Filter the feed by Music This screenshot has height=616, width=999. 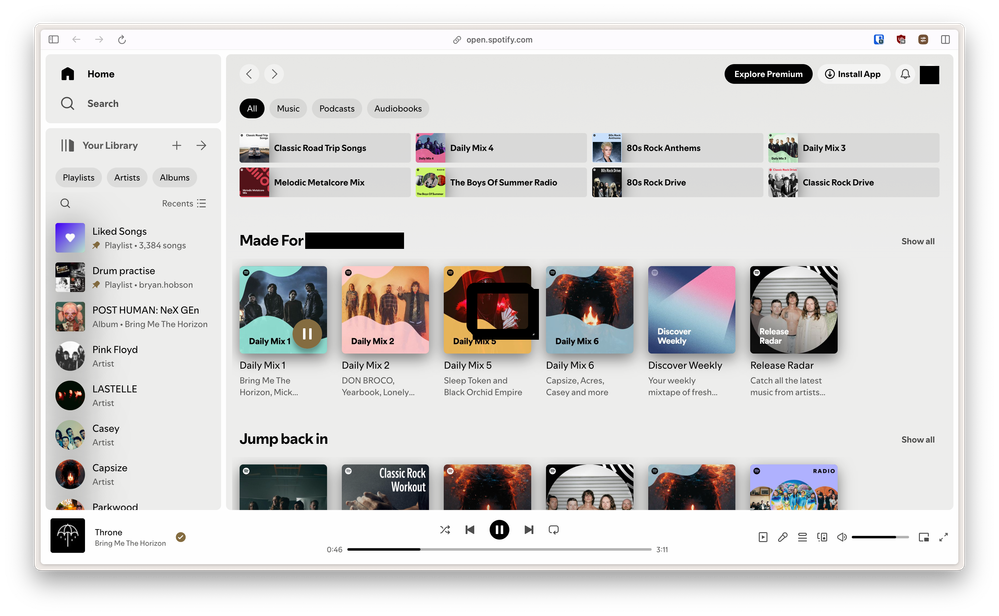[x=288, y=108]
